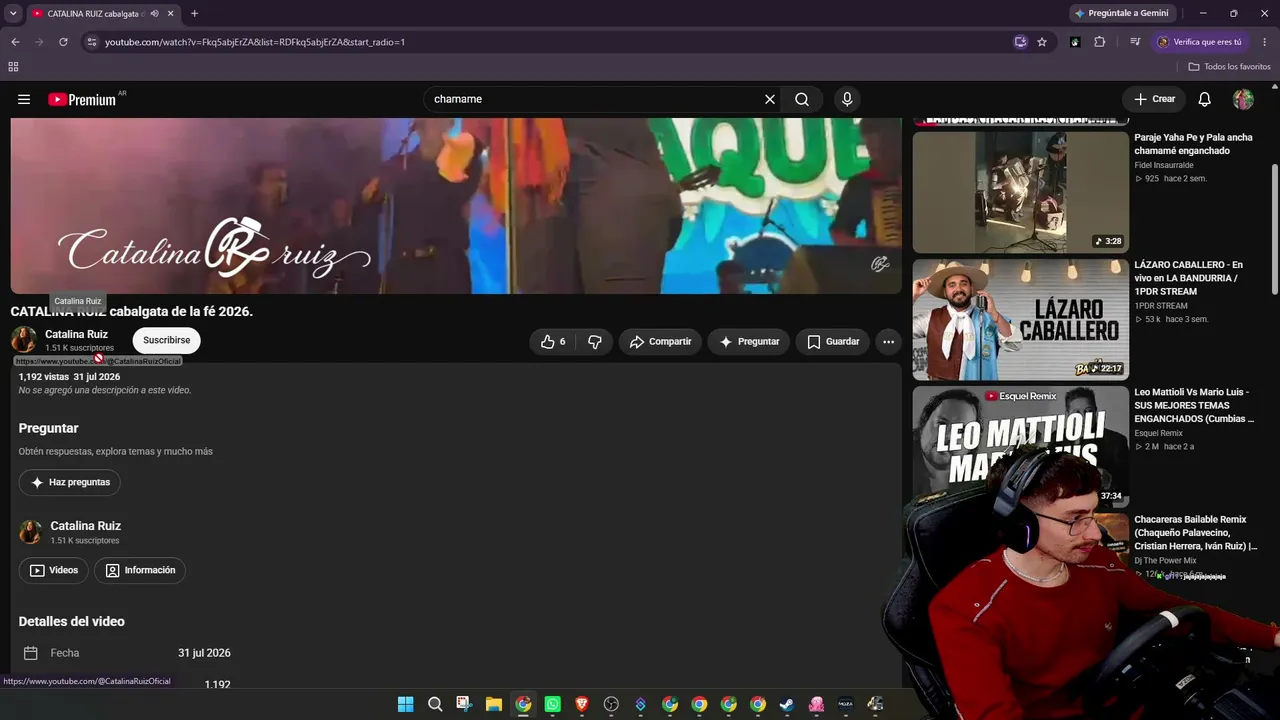The width and height of the screenshot is (1280, 720).
Task: Click Catalina Ruiz channel avatar beside Suscribirse
Action: 24,340
